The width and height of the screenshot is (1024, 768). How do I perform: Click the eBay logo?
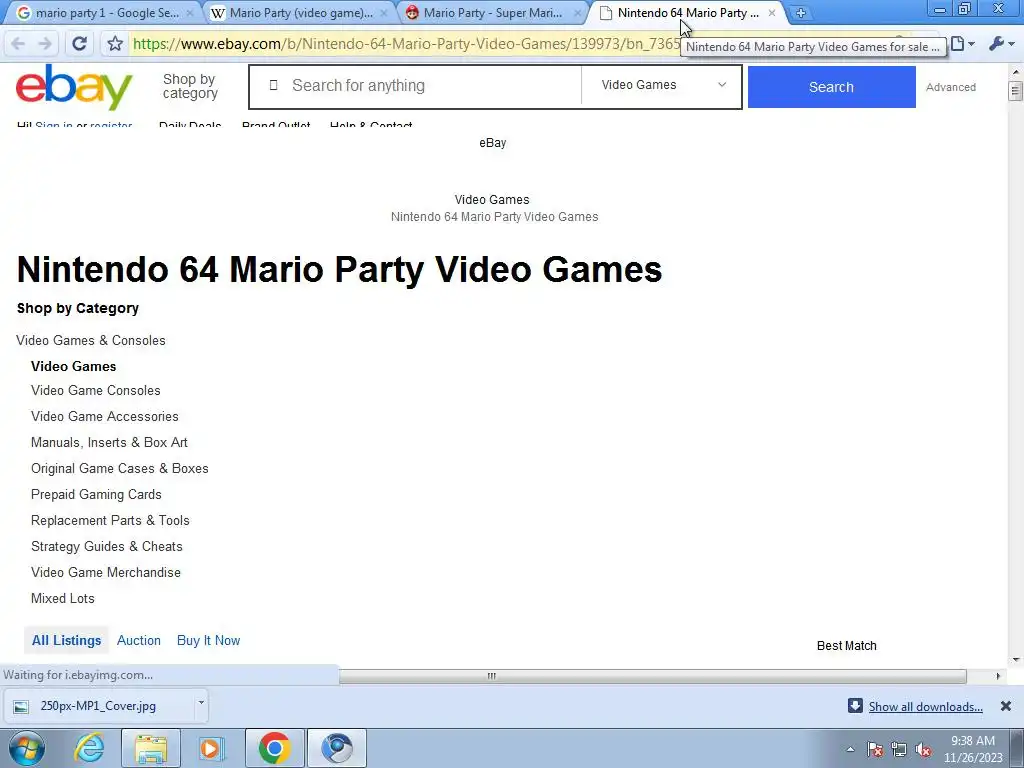[x=74, y=87]
